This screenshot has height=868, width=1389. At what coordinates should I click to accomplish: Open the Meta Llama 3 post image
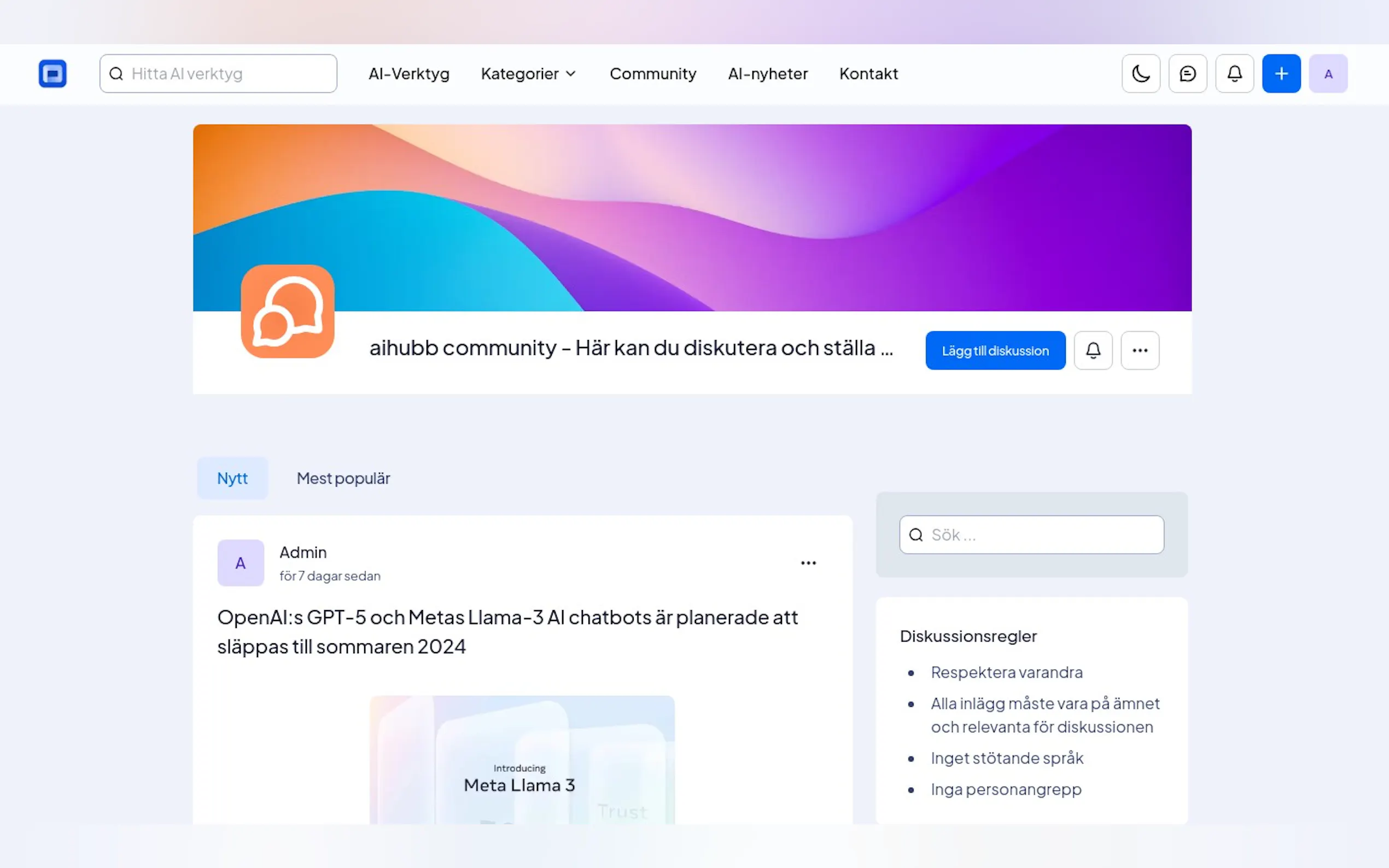pyautogui.click(x=521, y=761)
